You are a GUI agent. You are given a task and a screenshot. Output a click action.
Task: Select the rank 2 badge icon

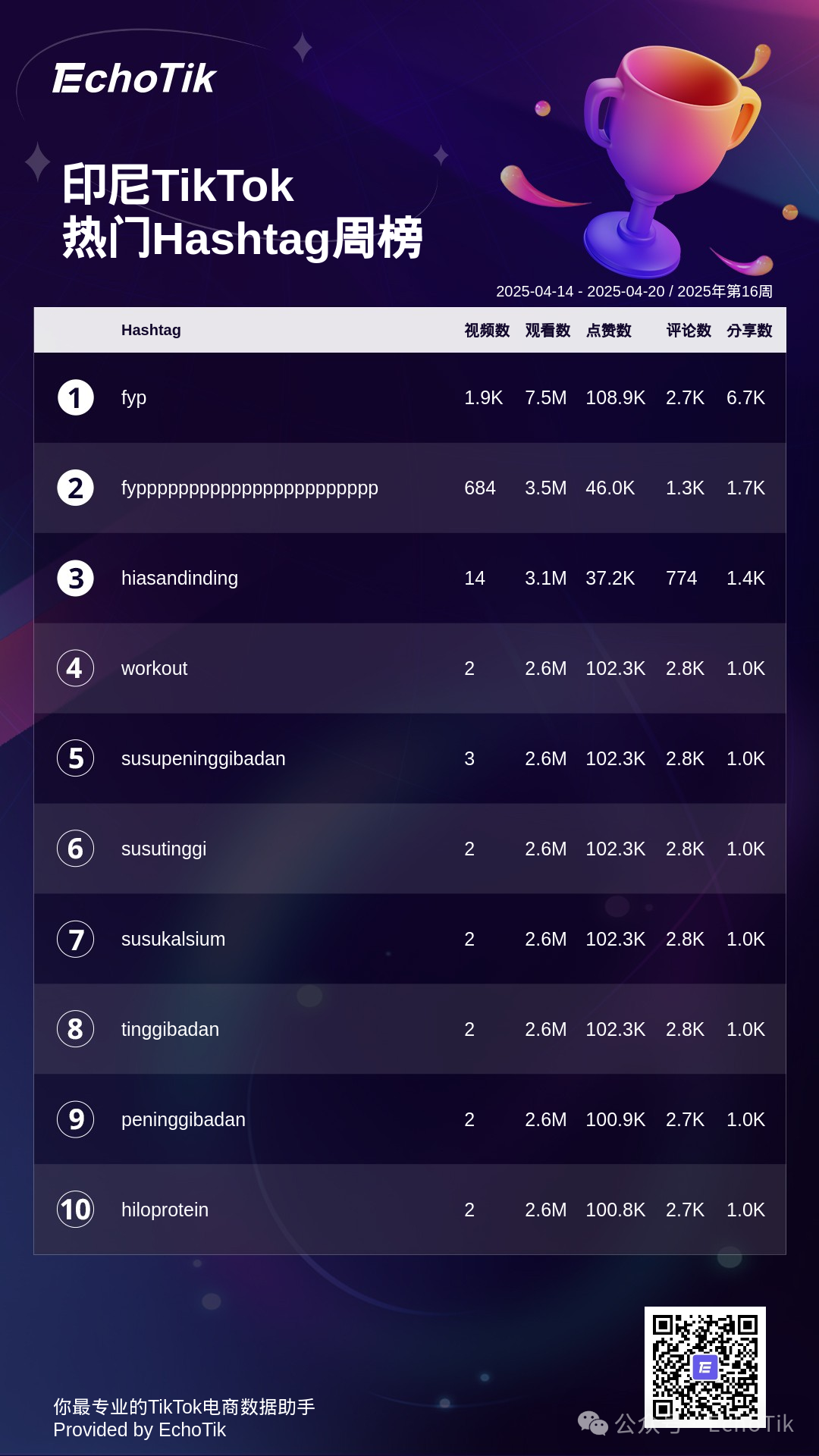(x=76, y=488)
